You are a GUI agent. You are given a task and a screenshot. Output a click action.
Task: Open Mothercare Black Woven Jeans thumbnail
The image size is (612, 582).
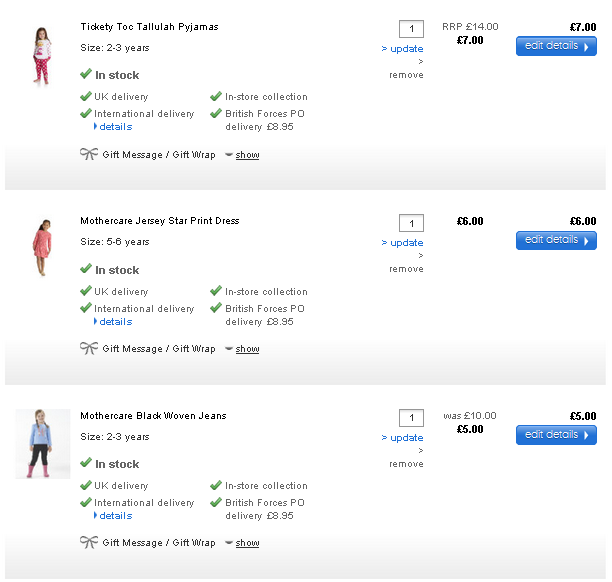click(43, 443)
